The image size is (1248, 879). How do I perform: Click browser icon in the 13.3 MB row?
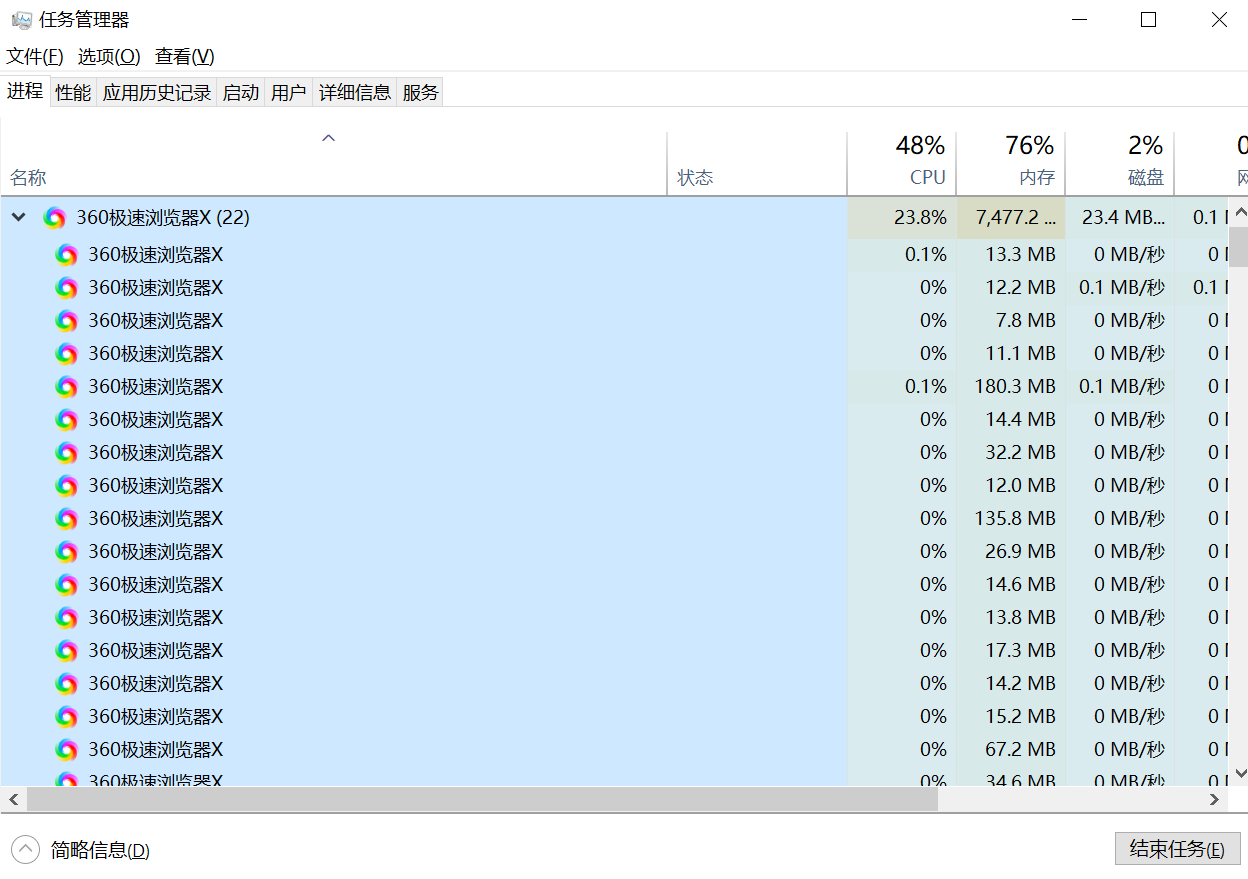click(x=67, y=255)
